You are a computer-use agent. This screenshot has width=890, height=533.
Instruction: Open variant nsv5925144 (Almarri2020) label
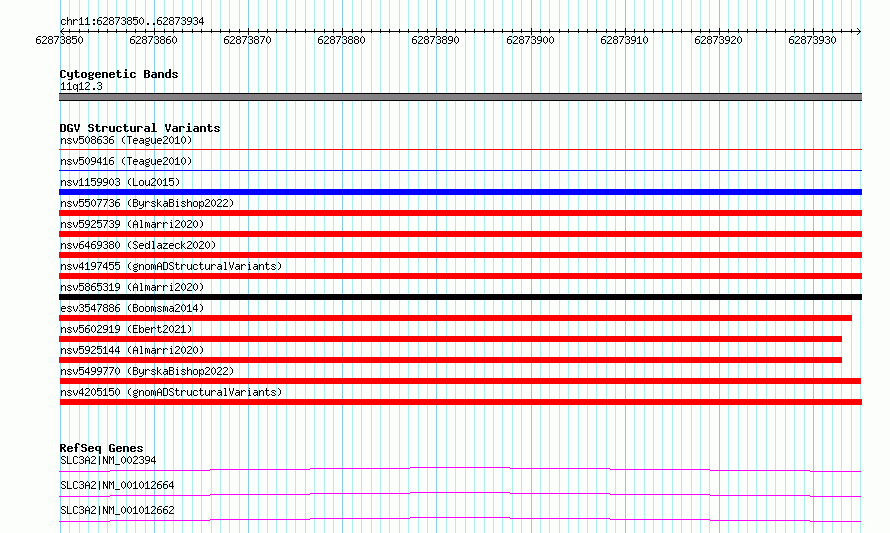click(132, 350)
